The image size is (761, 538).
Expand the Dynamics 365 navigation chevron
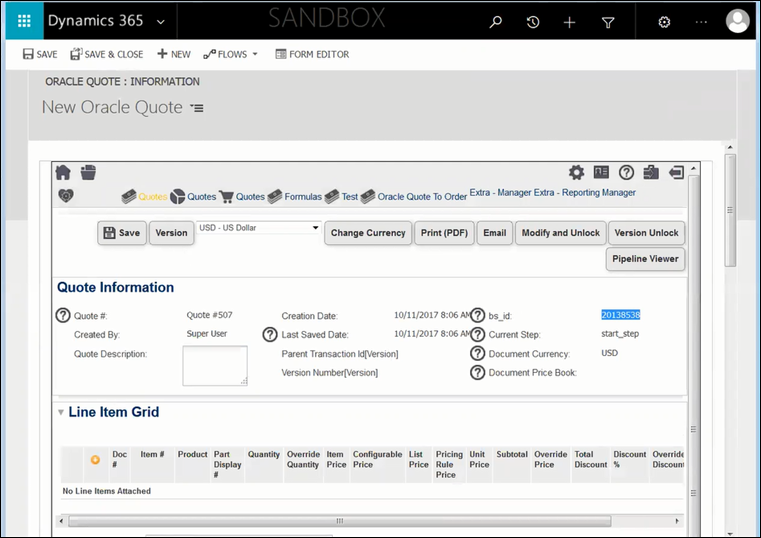pyautogui.click(x=161, y=22)
